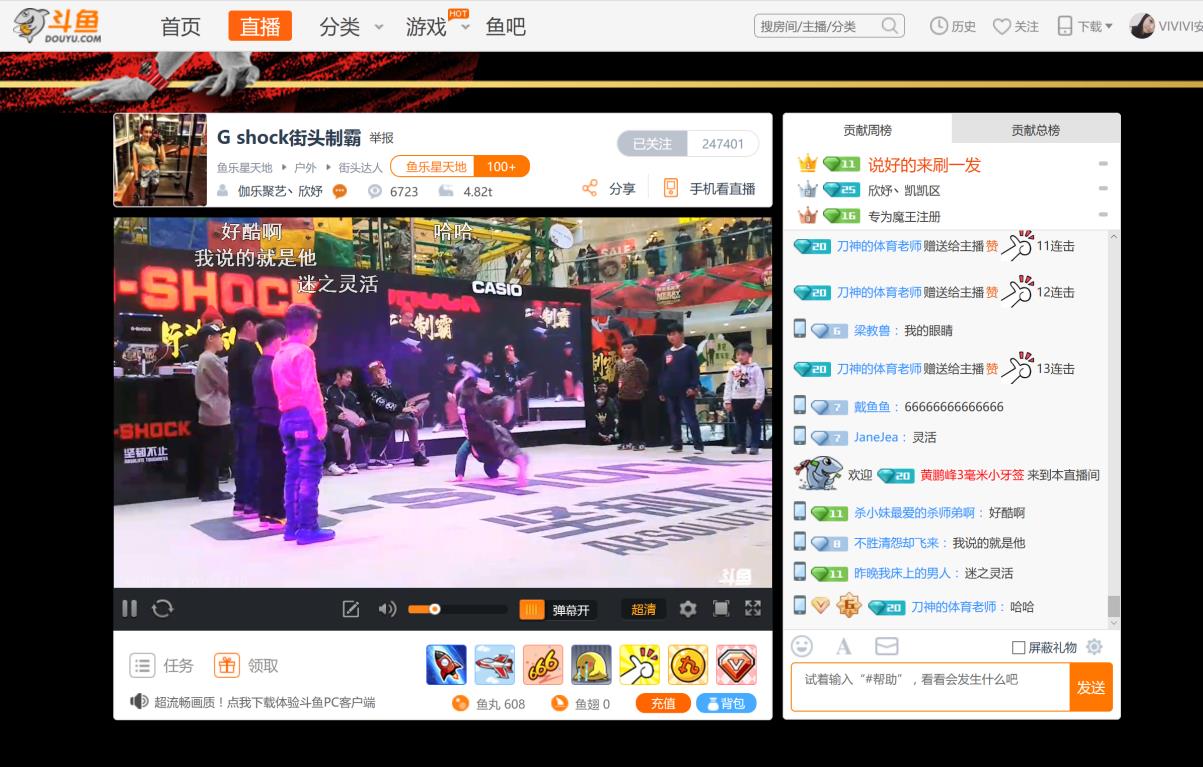Go to the 首页 navigation item

(181, 26)
